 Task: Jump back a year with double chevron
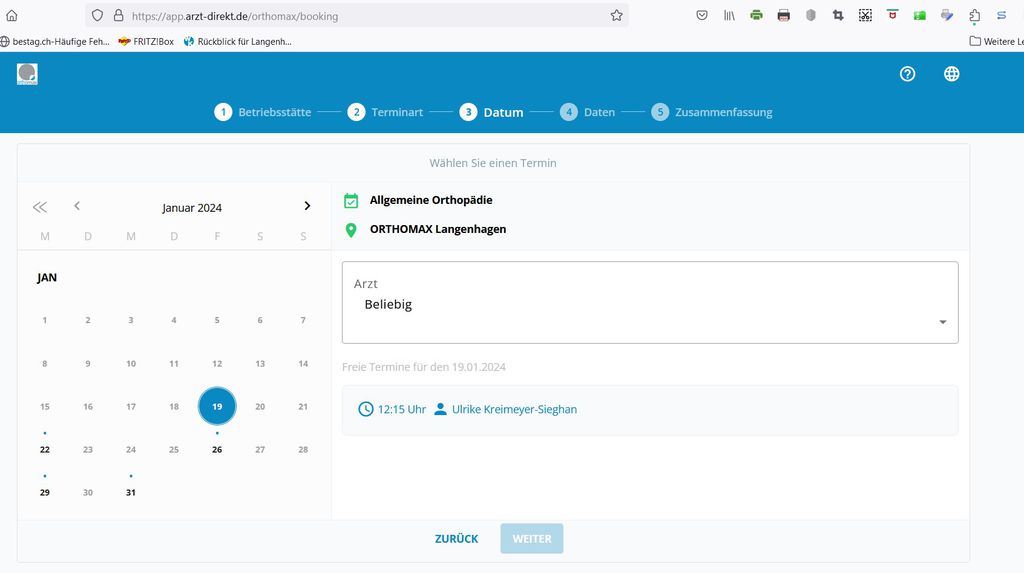[40, 207]
